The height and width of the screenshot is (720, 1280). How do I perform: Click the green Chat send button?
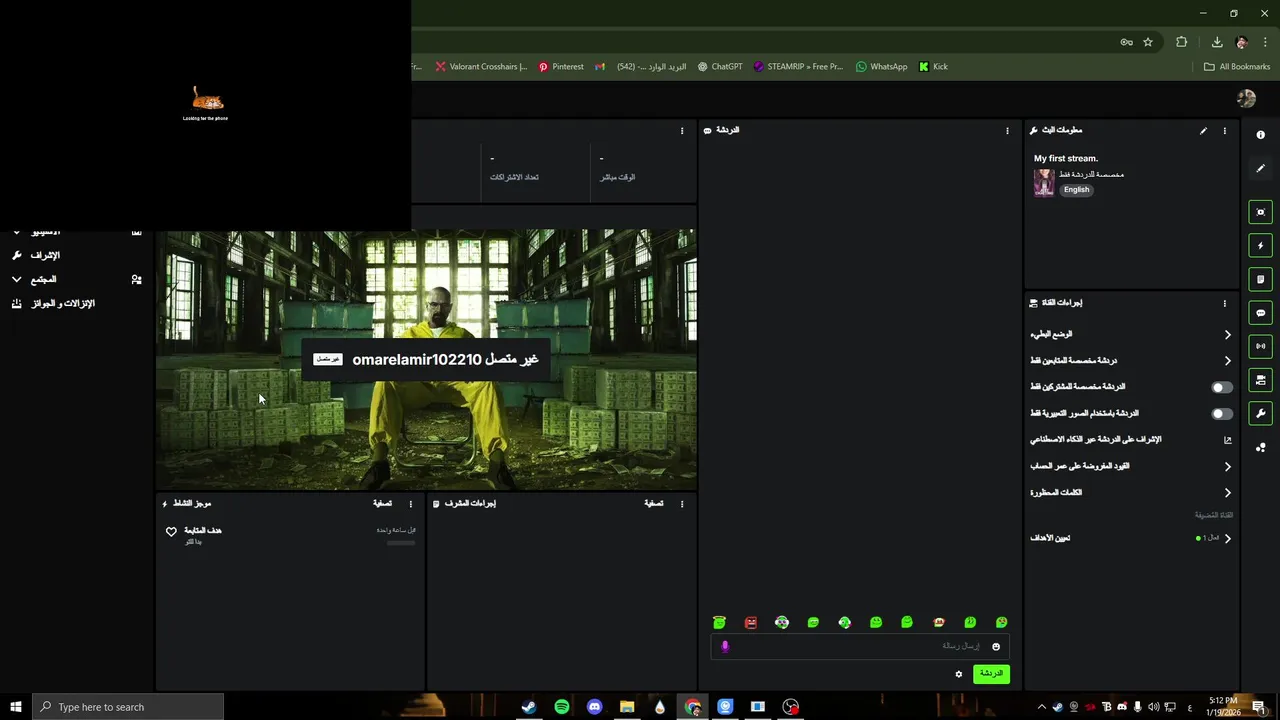click(991, 673)
